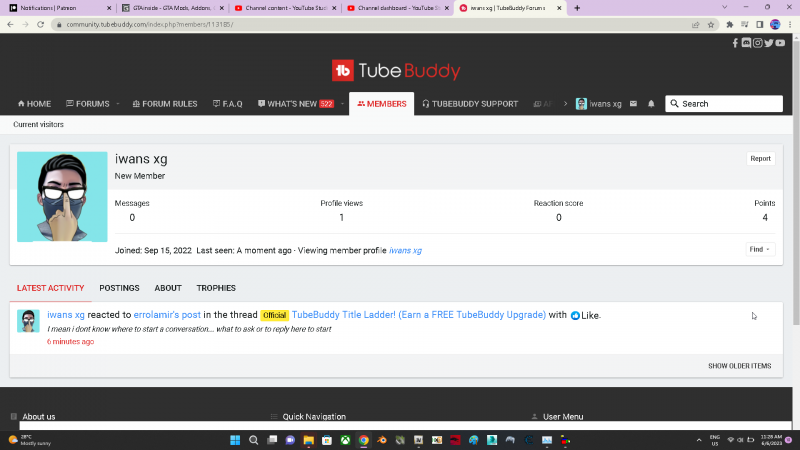Open the YouTube icon in header
This screenshot has height=450, width=800.
pos(780,43)
